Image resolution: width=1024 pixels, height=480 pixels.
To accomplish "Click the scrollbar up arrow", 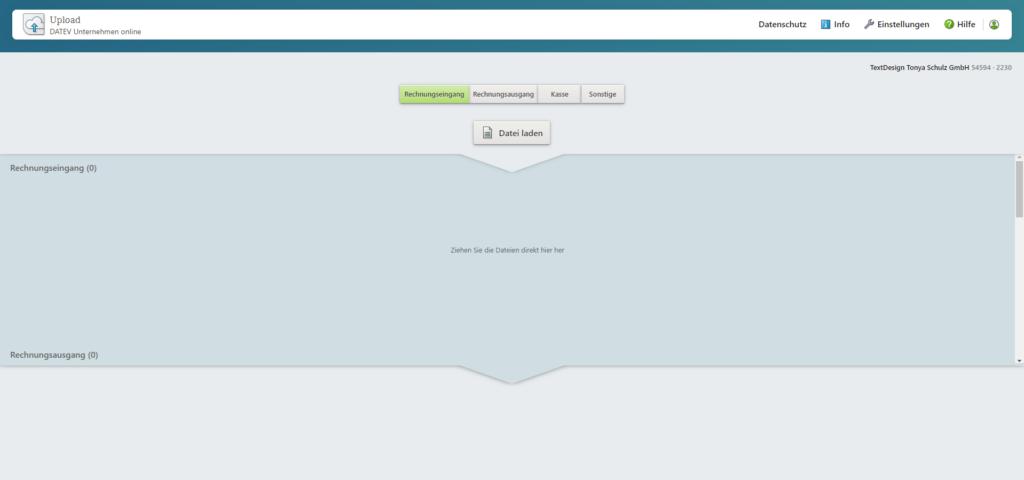I will [1019, 157].
